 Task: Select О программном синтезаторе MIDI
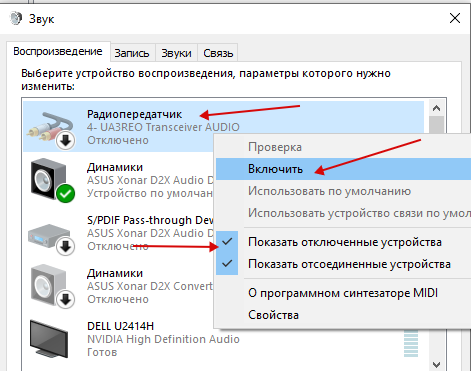point(344,293)
